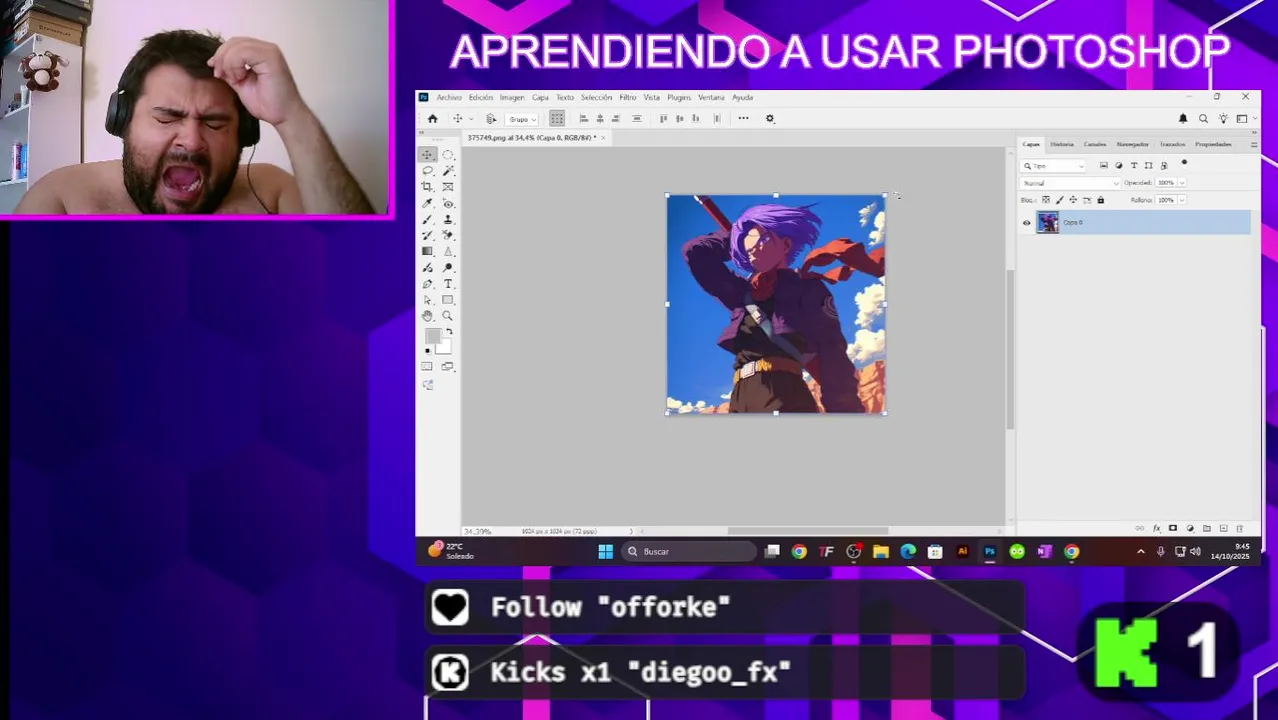This screenshot has width=1278, height=720.
Task: Select the Hand tool
Action: [428, 316]
